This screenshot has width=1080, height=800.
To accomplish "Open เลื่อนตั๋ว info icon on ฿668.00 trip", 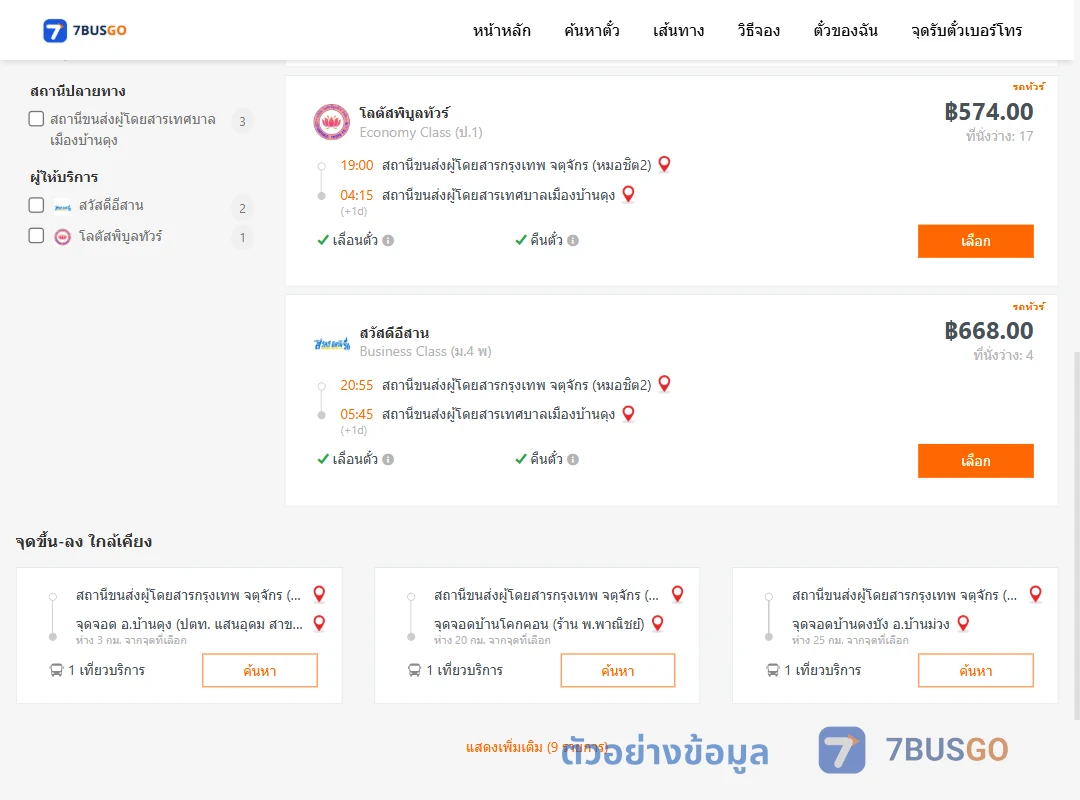I will 388,460.
